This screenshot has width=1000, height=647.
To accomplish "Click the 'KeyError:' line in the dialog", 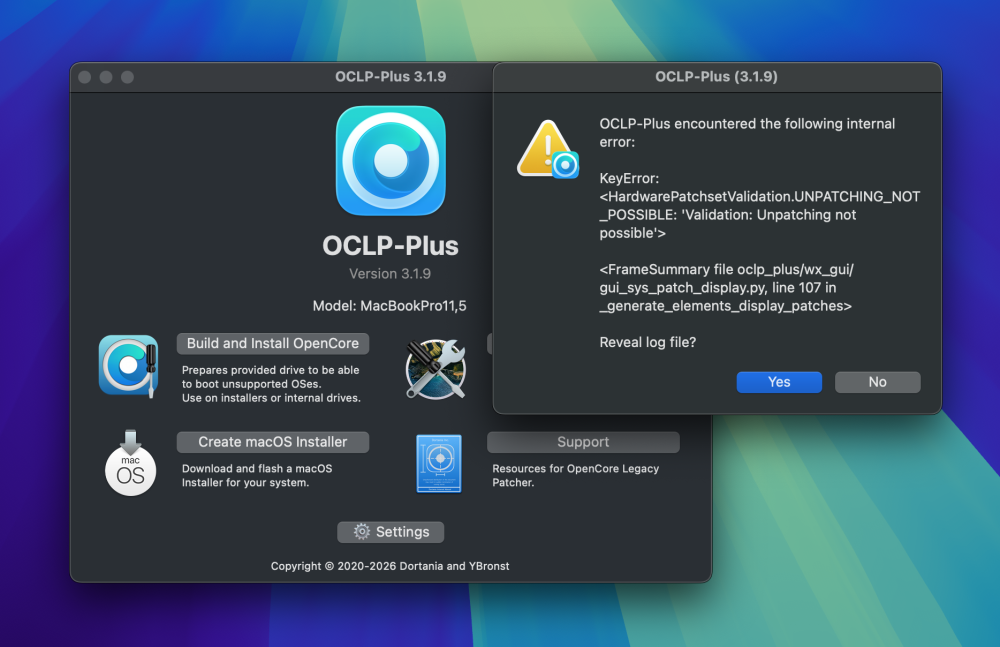I will [x=629, y=179].
